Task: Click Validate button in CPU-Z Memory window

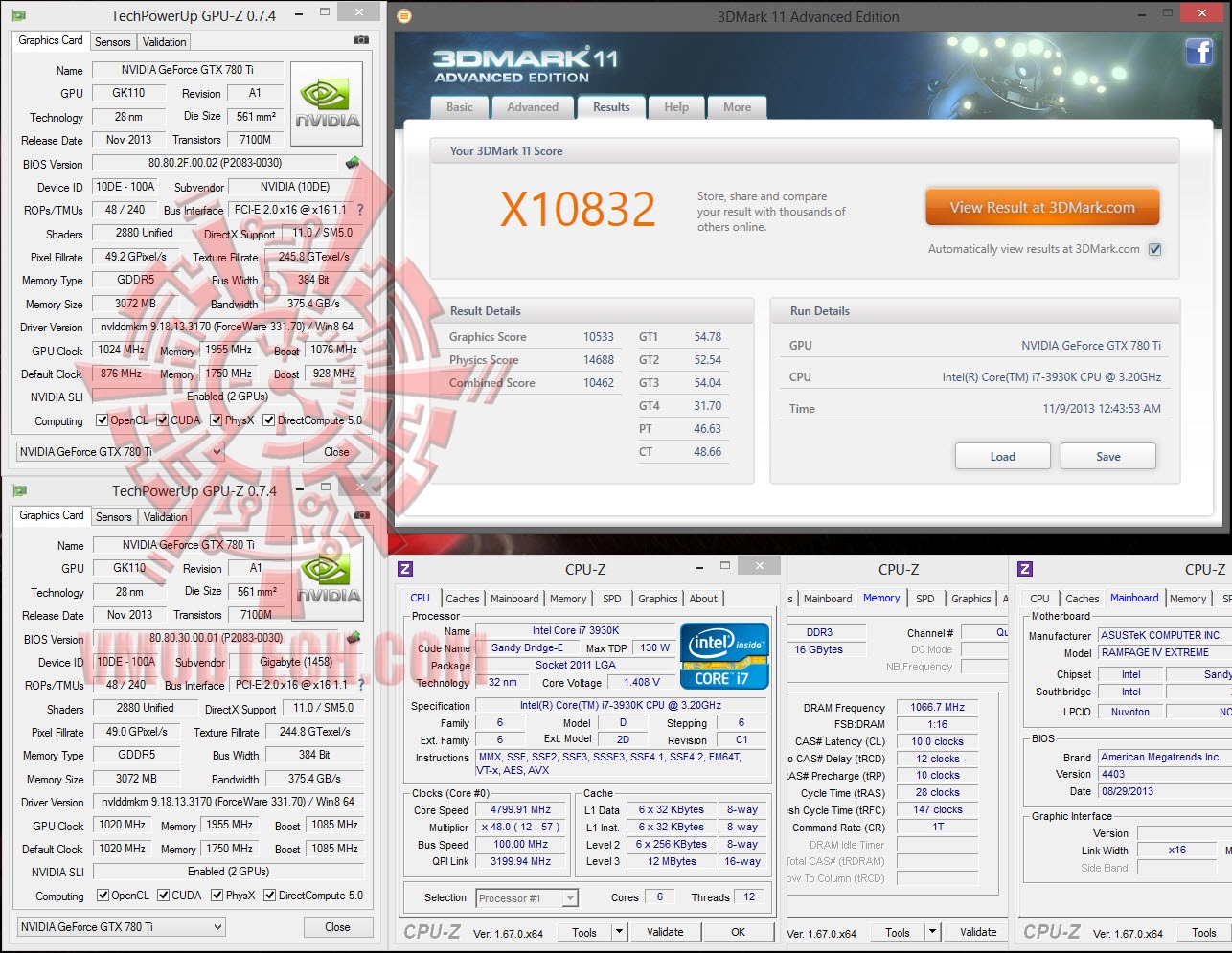Action: (978, 932)
